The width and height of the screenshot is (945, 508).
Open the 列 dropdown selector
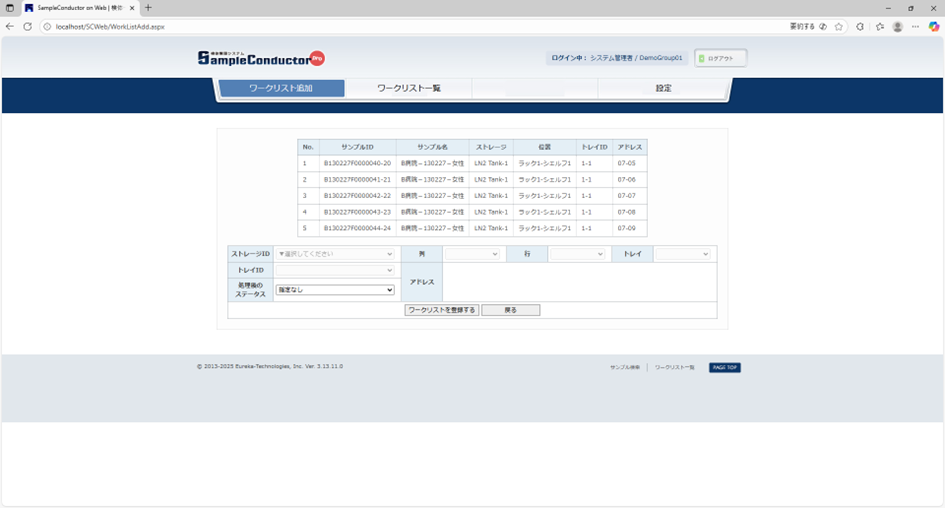coord(472,254)
